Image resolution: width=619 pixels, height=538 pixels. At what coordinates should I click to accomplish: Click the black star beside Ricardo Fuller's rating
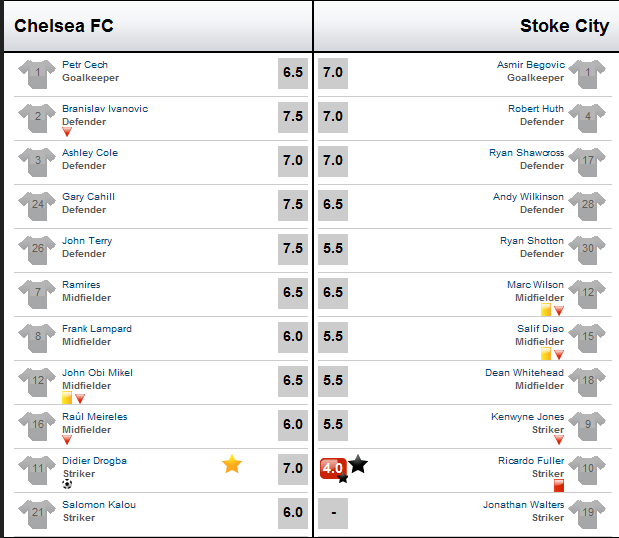pyautogui.click(x=358, y=464)
